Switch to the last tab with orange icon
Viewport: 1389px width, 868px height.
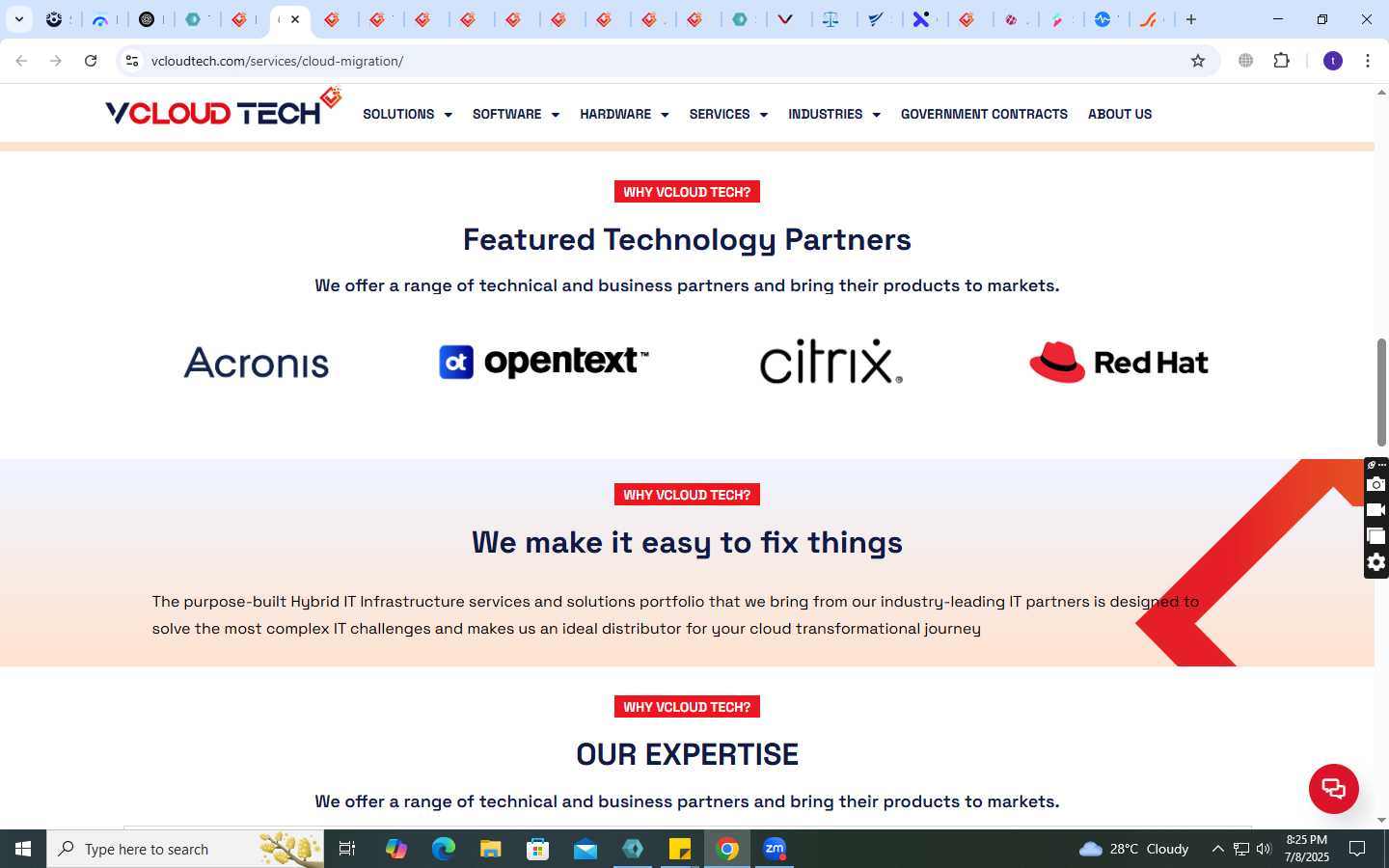point(1148,19)
